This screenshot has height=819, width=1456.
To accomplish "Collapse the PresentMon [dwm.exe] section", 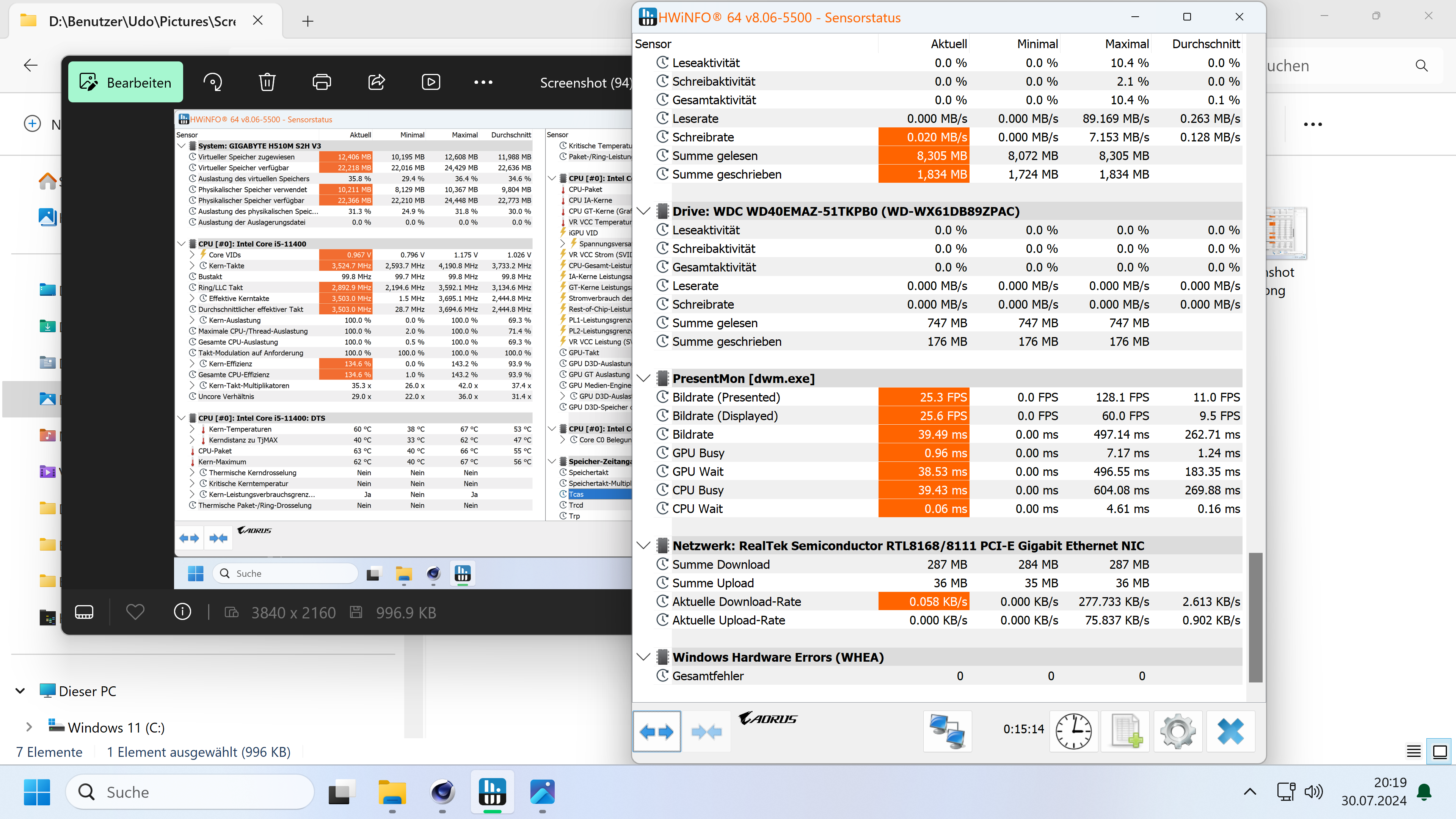I will pyautogui.click(x=643, y=378).
